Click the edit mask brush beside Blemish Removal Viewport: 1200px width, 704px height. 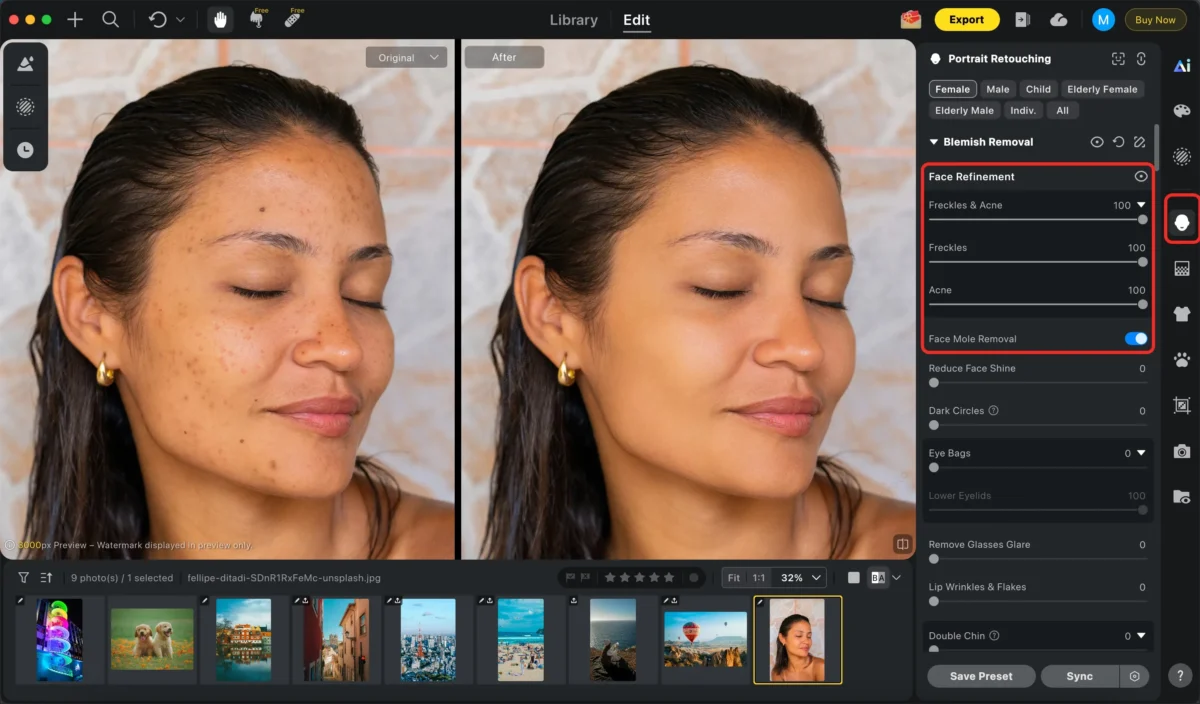1139,142
